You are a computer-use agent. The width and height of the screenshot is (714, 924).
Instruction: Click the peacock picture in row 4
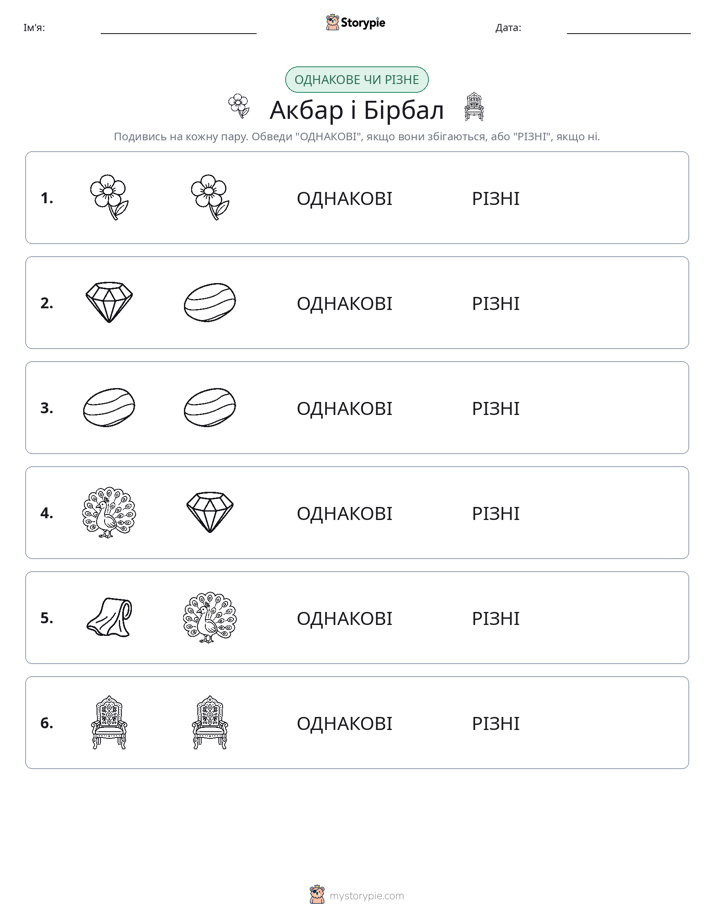point(109,513)
